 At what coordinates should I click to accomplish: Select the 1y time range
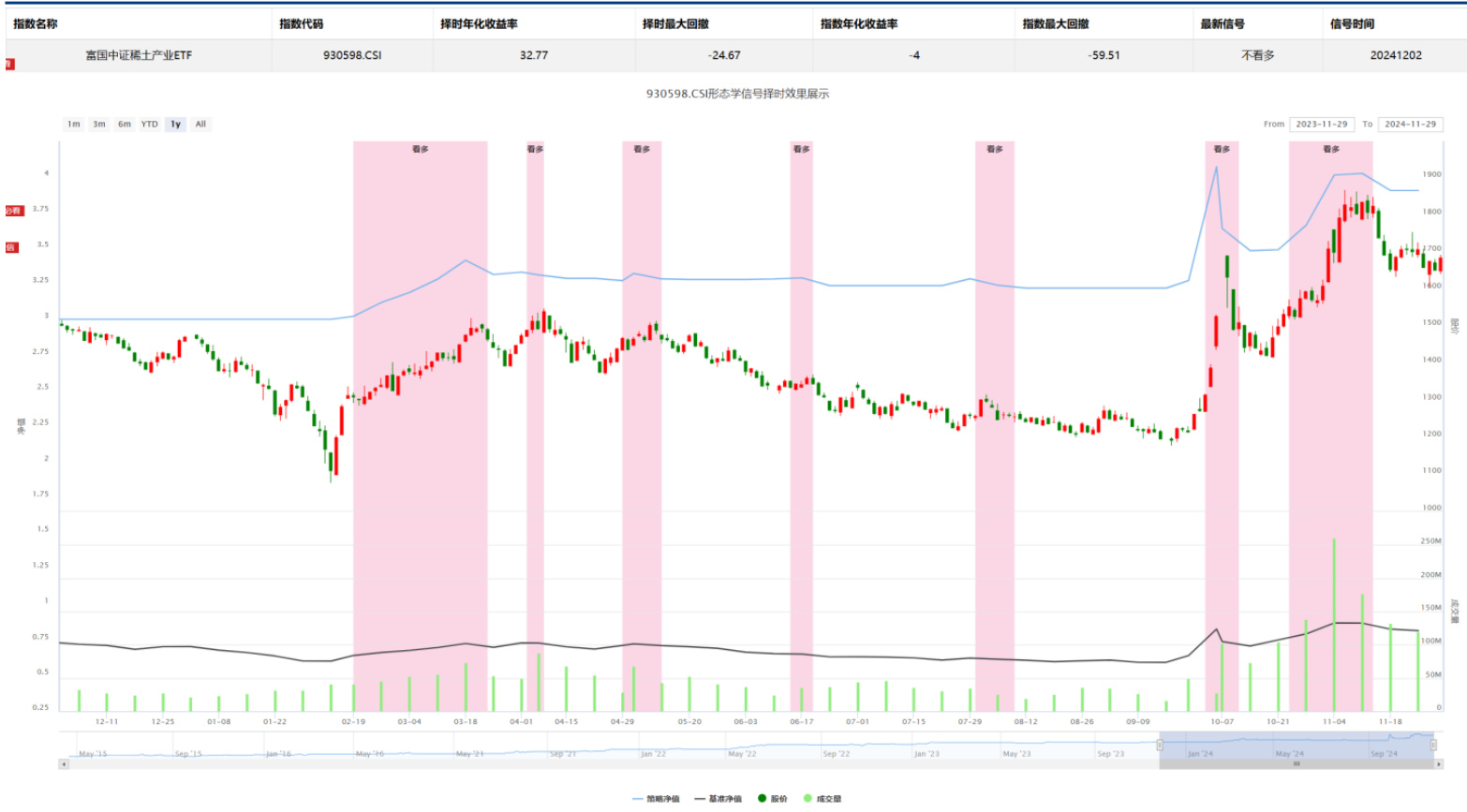click(175, 124)
